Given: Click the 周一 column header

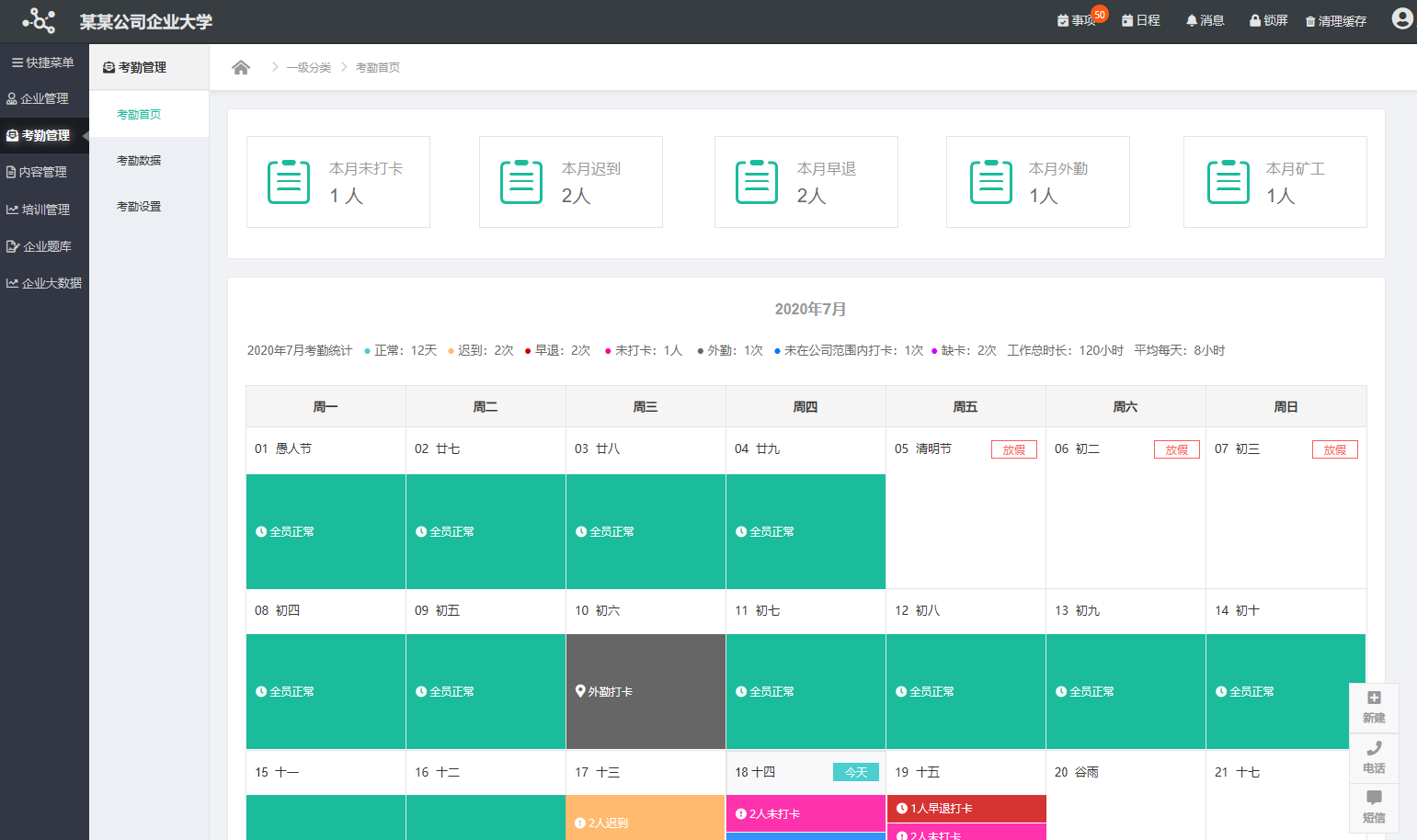Looking at the screenshot, I should pos(326,406).
